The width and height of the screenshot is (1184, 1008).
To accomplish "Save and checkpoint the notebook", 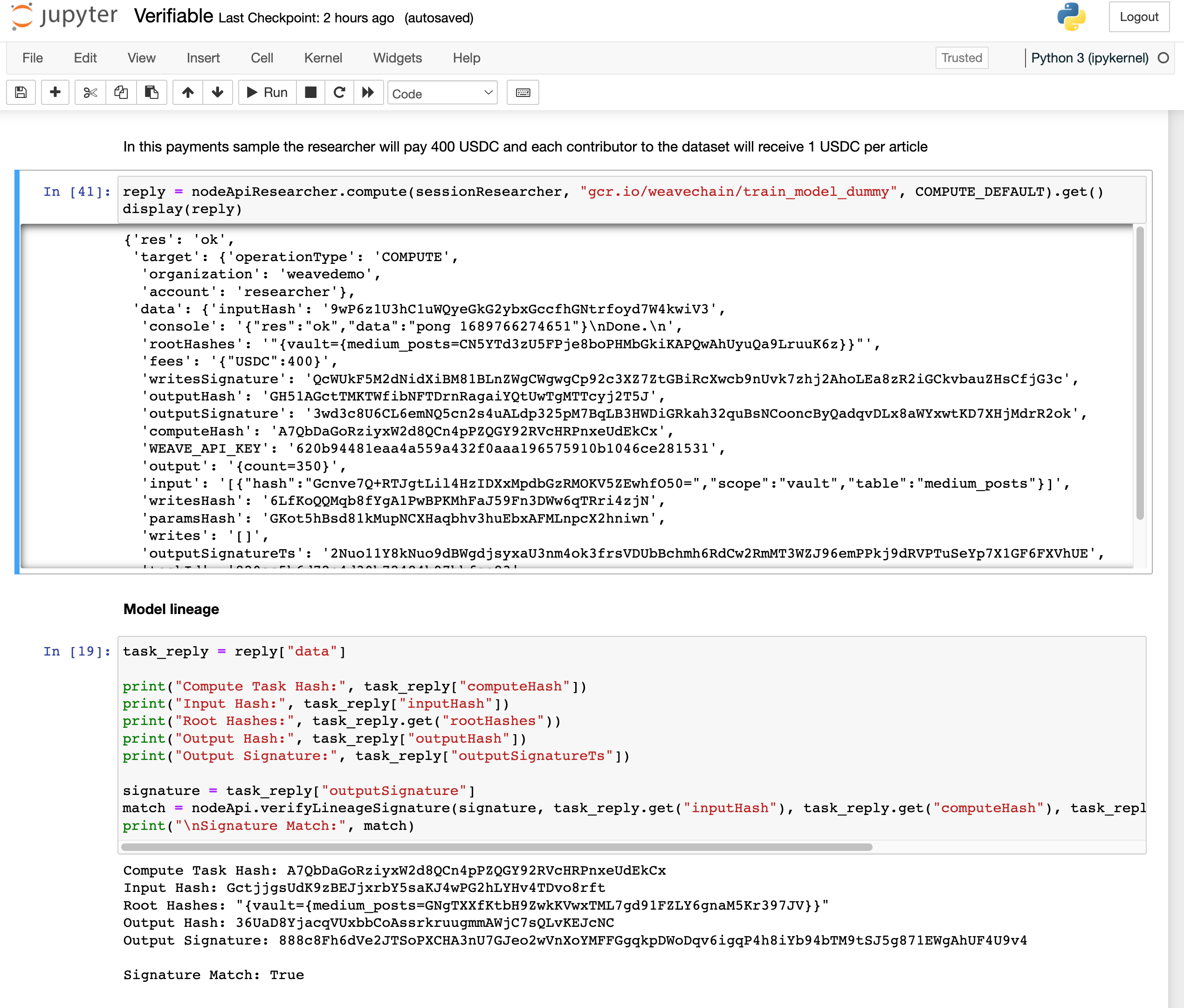I will [21, 93].
